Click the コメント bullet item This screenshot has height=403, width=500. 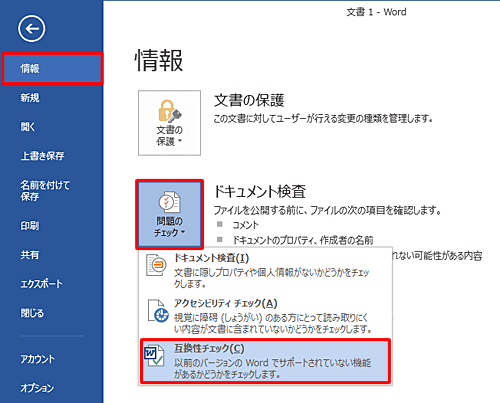point(245,225)
